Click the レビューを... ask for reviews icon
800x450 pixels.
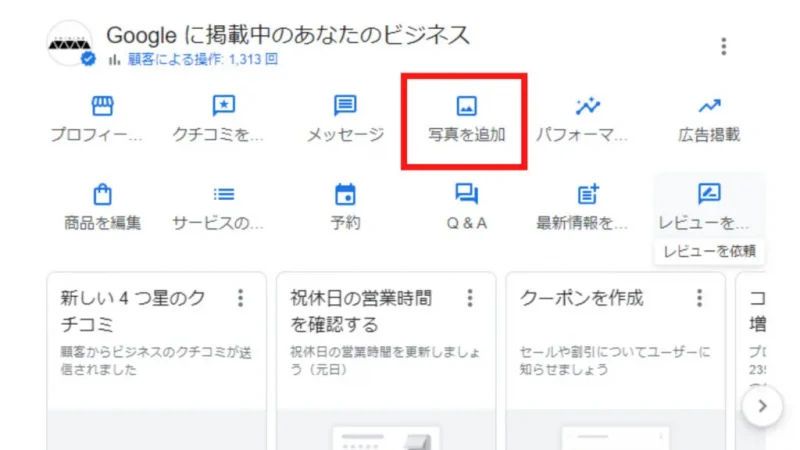pos(709,194)
